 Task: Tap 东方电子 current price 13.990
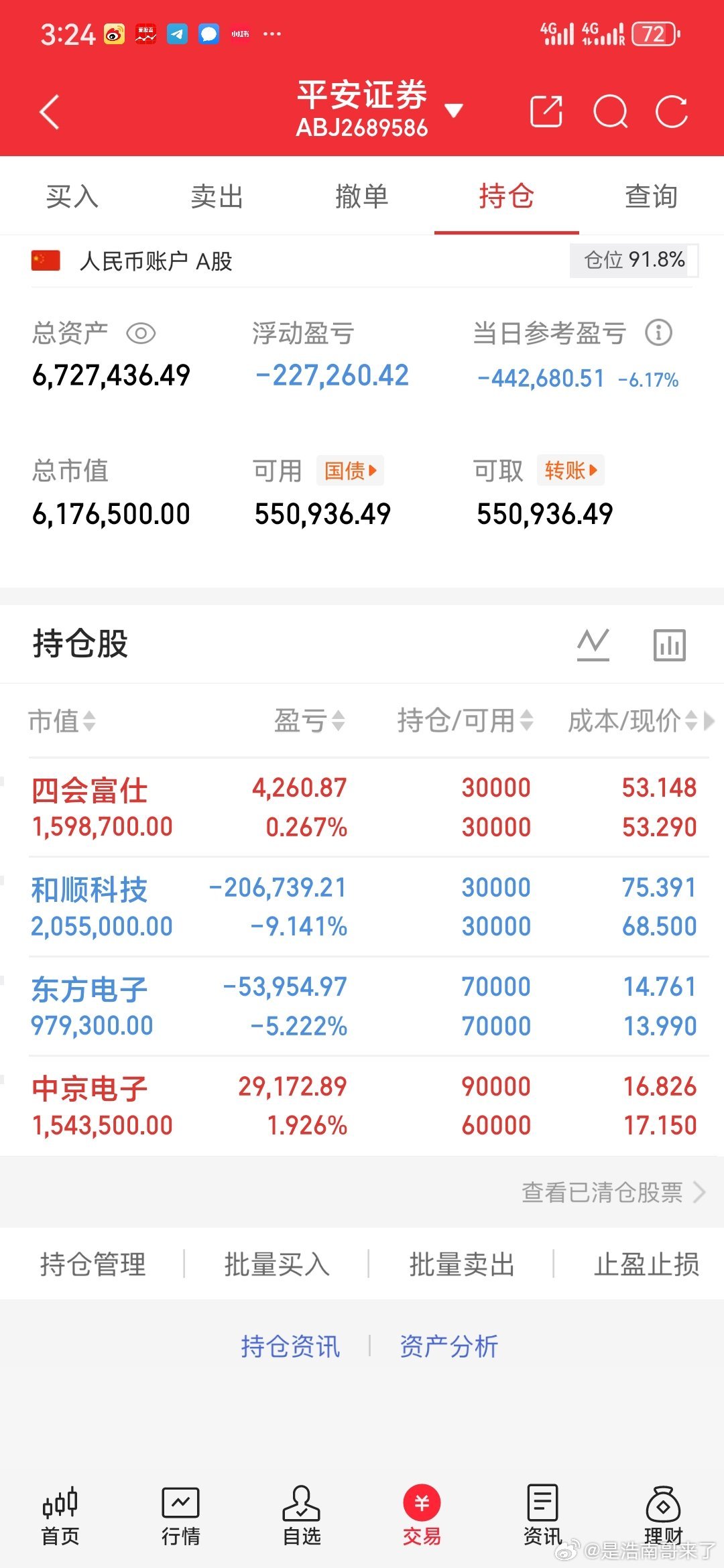660,1026
